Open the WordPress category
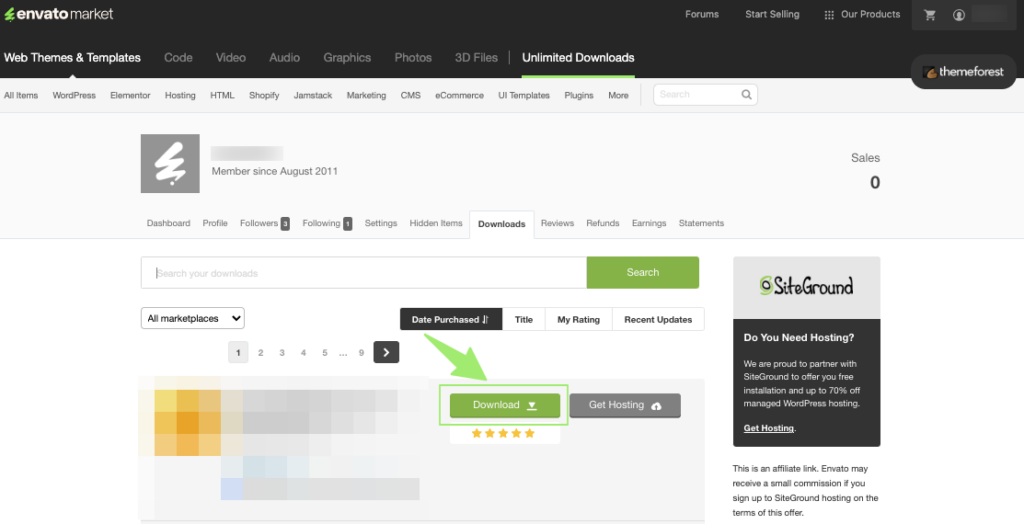Image resolution: width=1024 pixels, height=524 pixels. coord(74,95)
